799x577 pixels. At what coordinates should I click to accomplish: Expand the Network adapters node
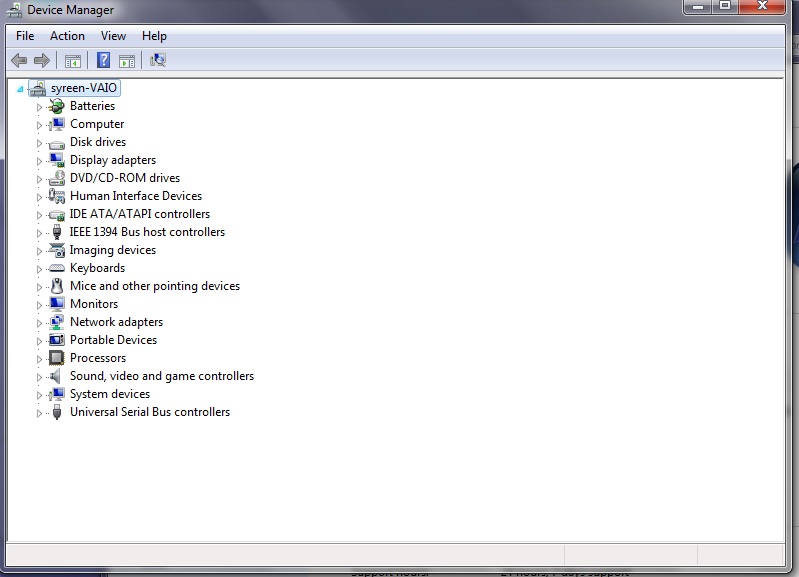point(40,323)
